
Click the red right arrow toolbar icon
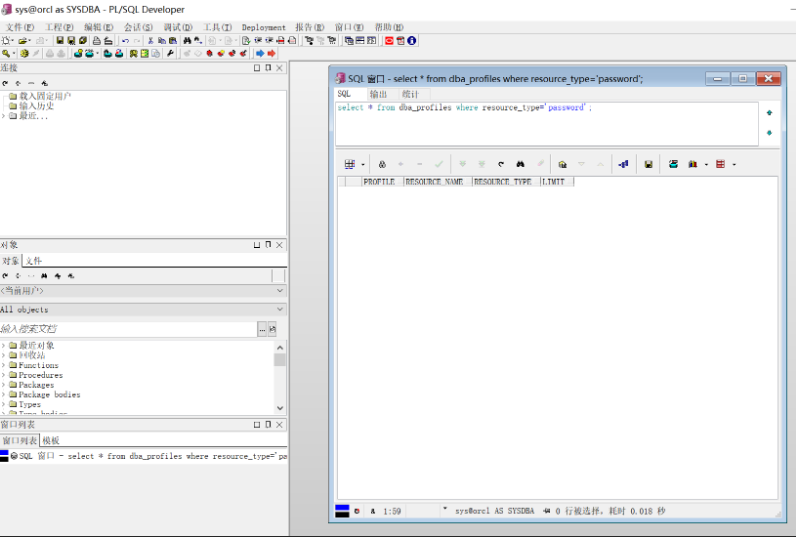(x=272, y=53)
